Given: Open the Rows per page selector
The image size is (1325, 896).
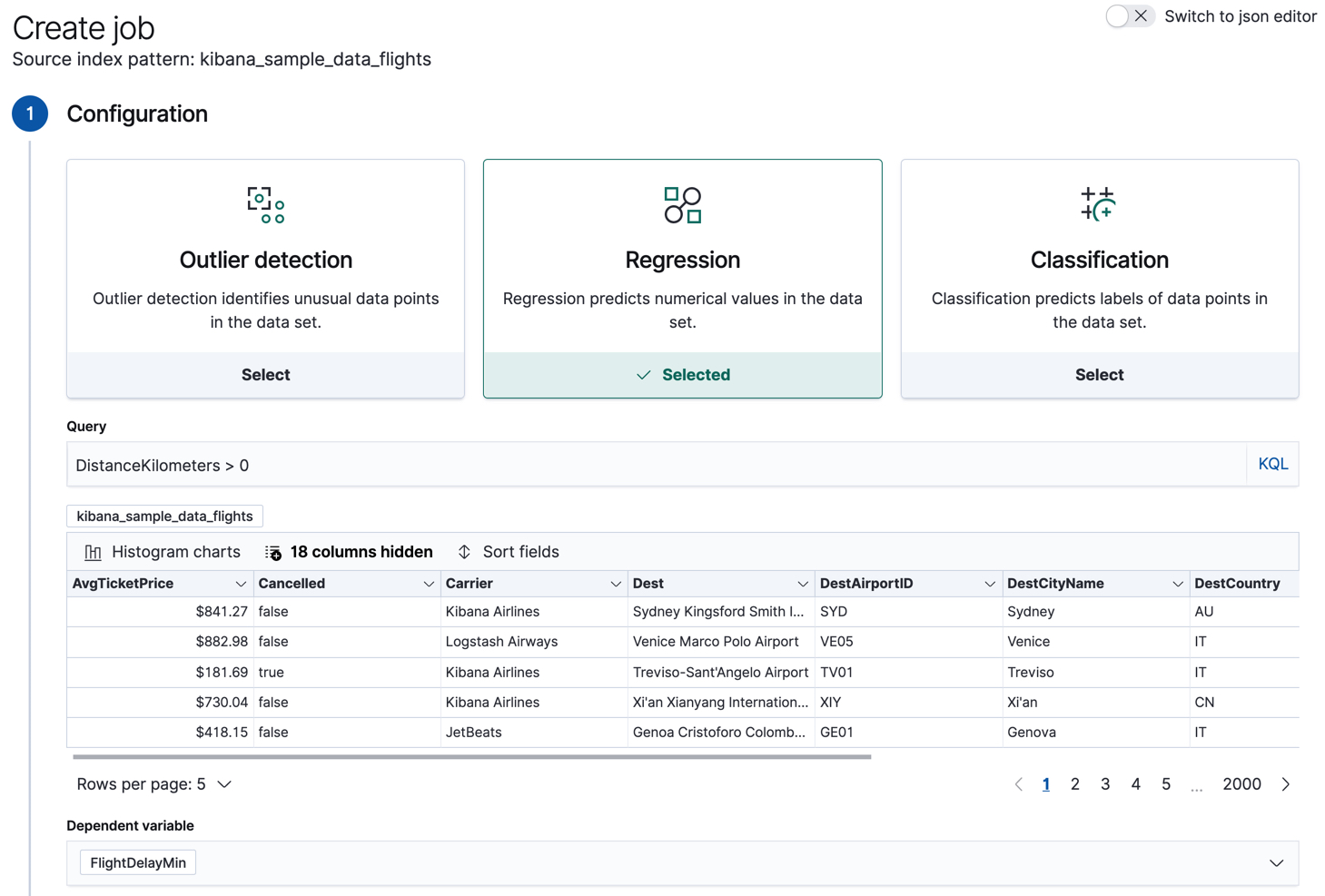Looking at the screenshot, I should coord(154,783).
